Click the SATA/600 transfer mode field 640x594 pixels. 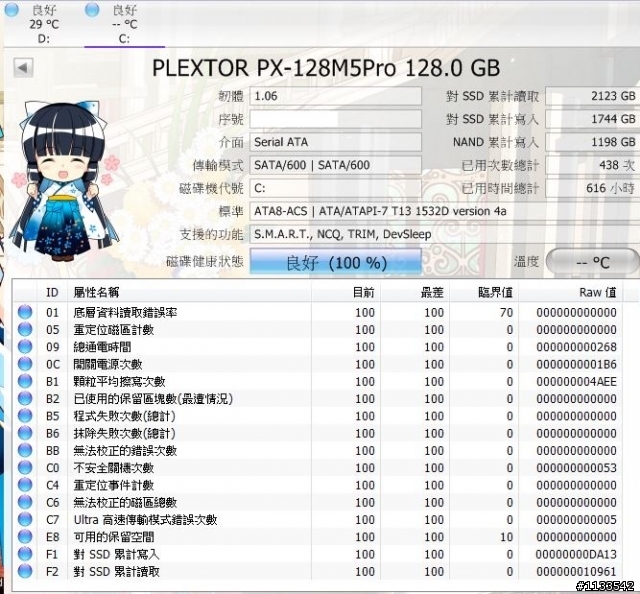point(336,165)
